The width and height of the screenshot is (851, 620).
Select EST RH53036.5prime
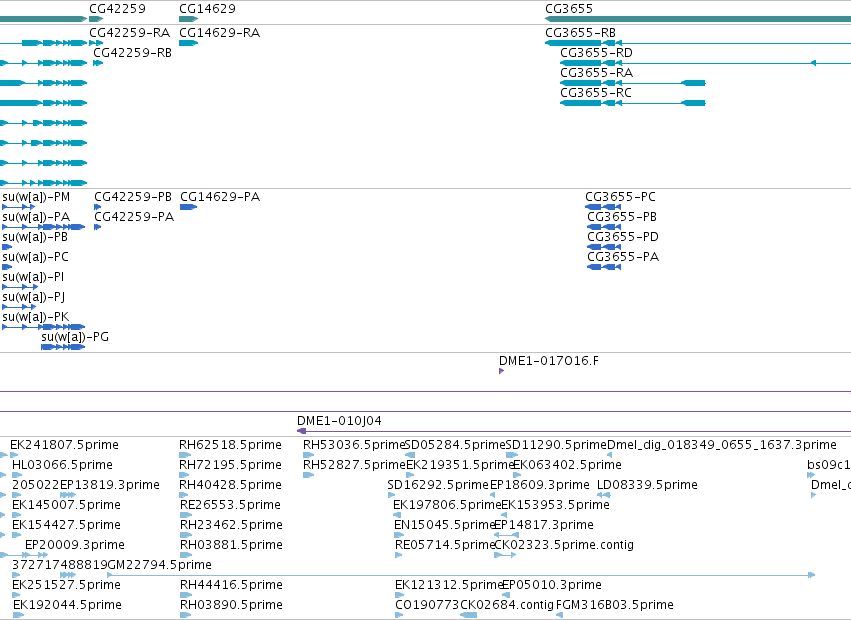354,445
